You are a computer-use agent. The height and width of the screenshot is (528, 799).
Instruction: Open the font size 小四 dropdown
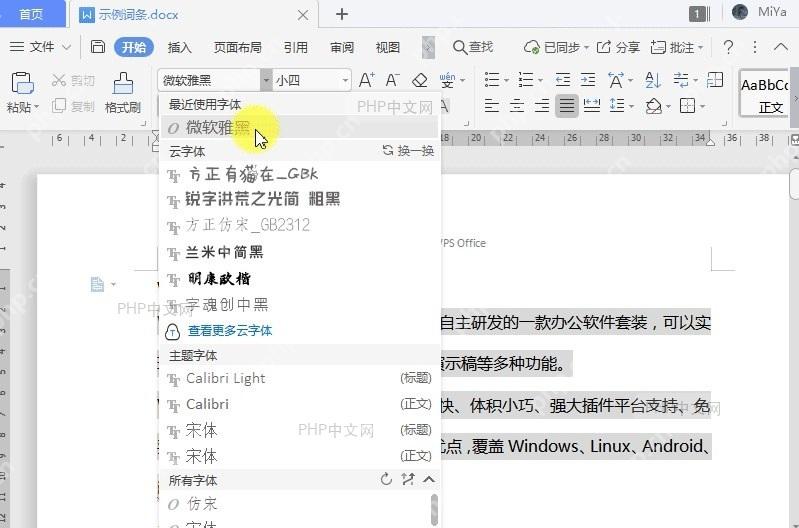pyautogui.click(x=345, y=81)
